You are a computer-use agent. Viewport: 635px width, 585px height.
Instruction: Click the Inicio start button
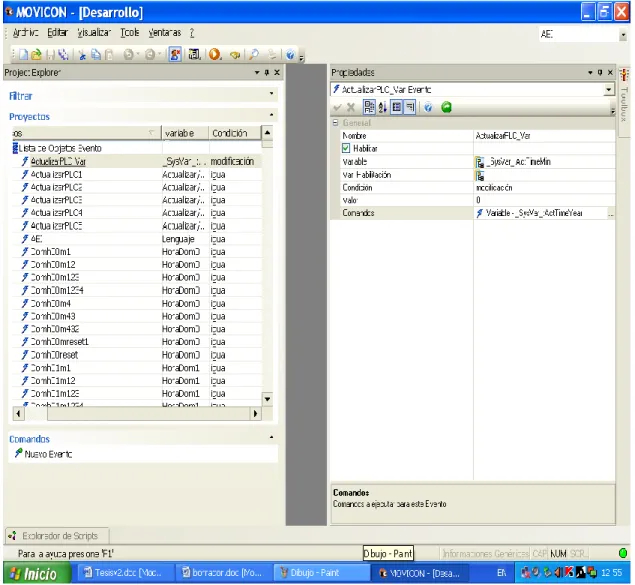[37, 574]
